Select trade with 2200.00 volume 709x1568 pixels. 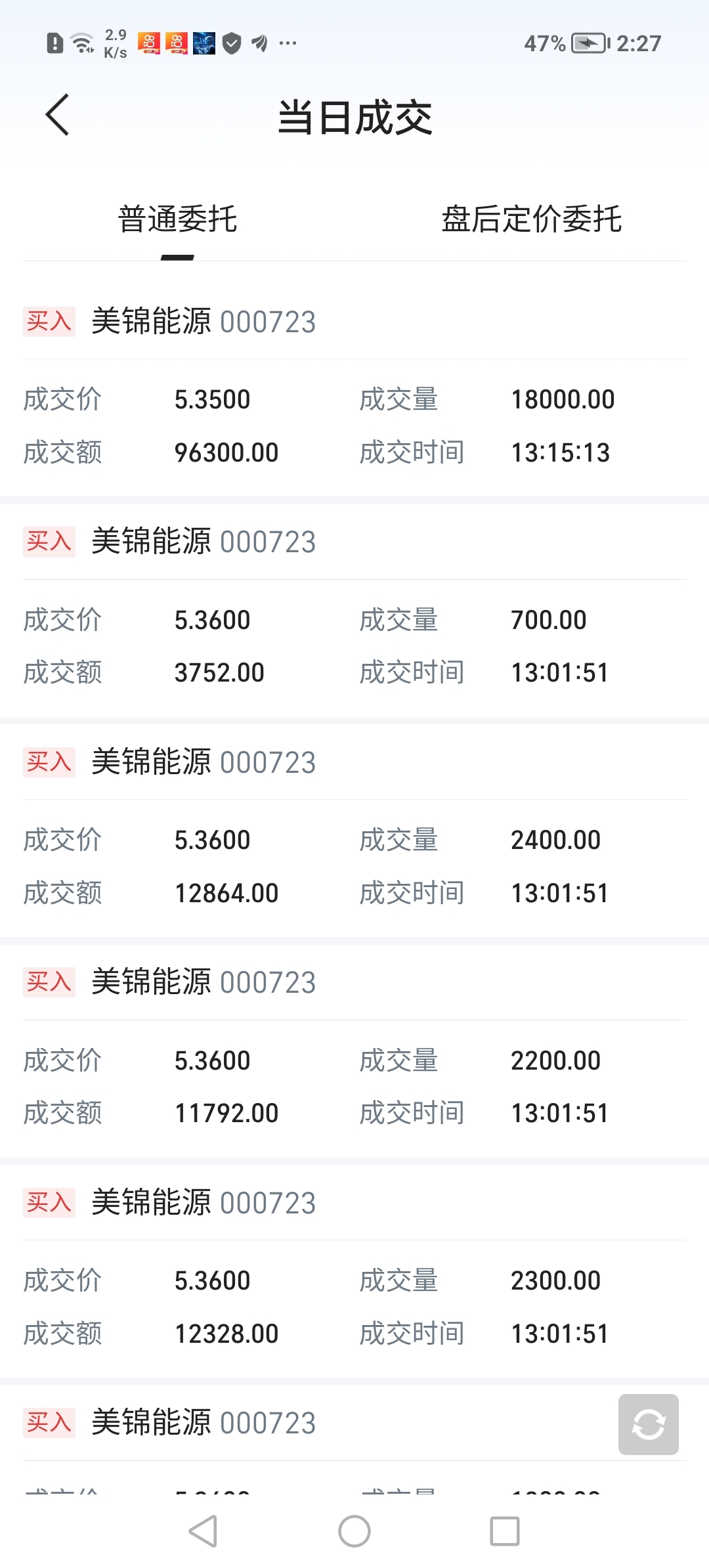[x=354, y=1087]
